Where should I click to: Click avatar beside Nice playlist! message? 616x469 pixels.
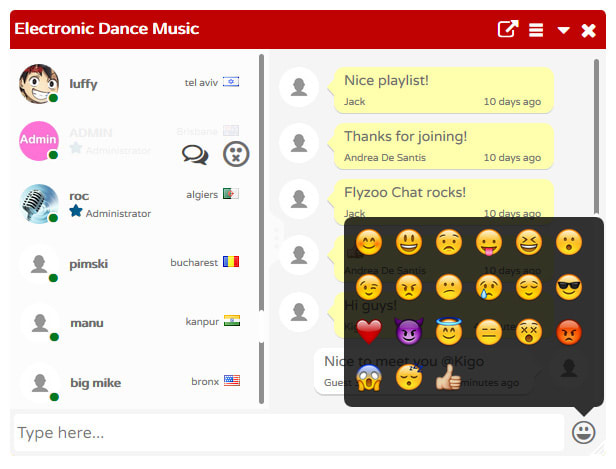[299, 87]
